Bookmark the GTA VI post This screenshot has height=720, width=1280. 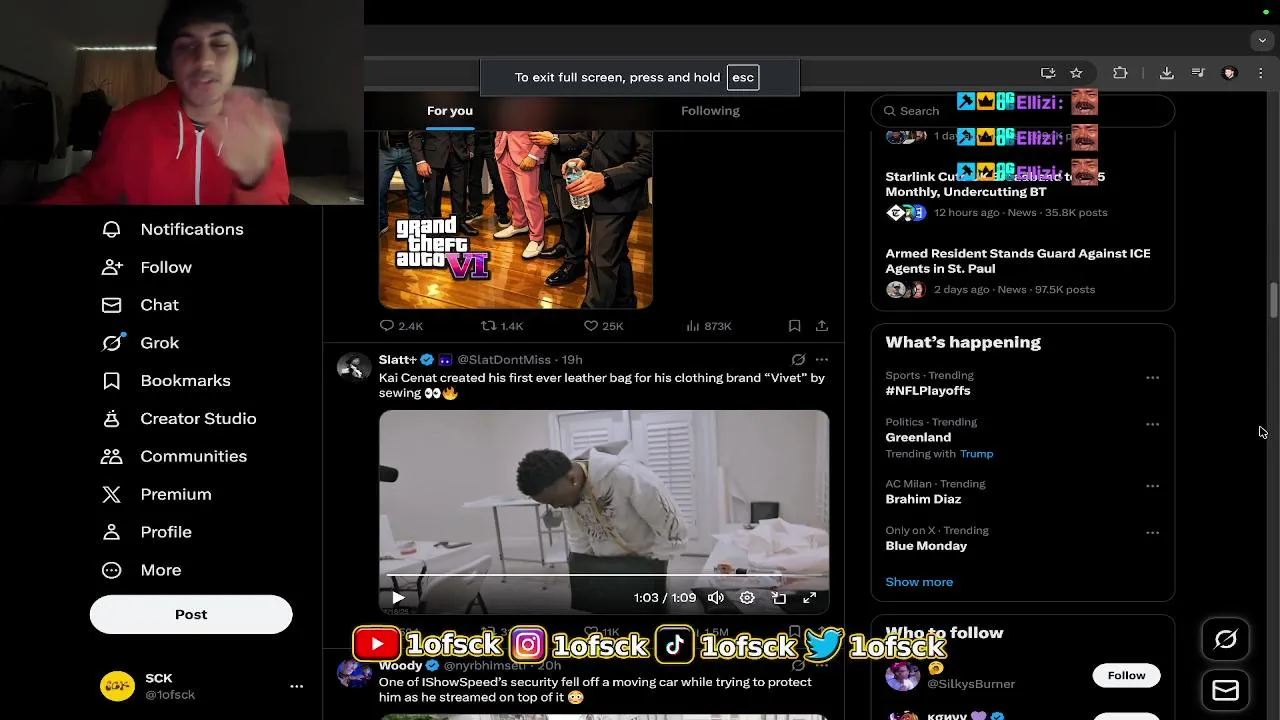[x=794, y=326]
